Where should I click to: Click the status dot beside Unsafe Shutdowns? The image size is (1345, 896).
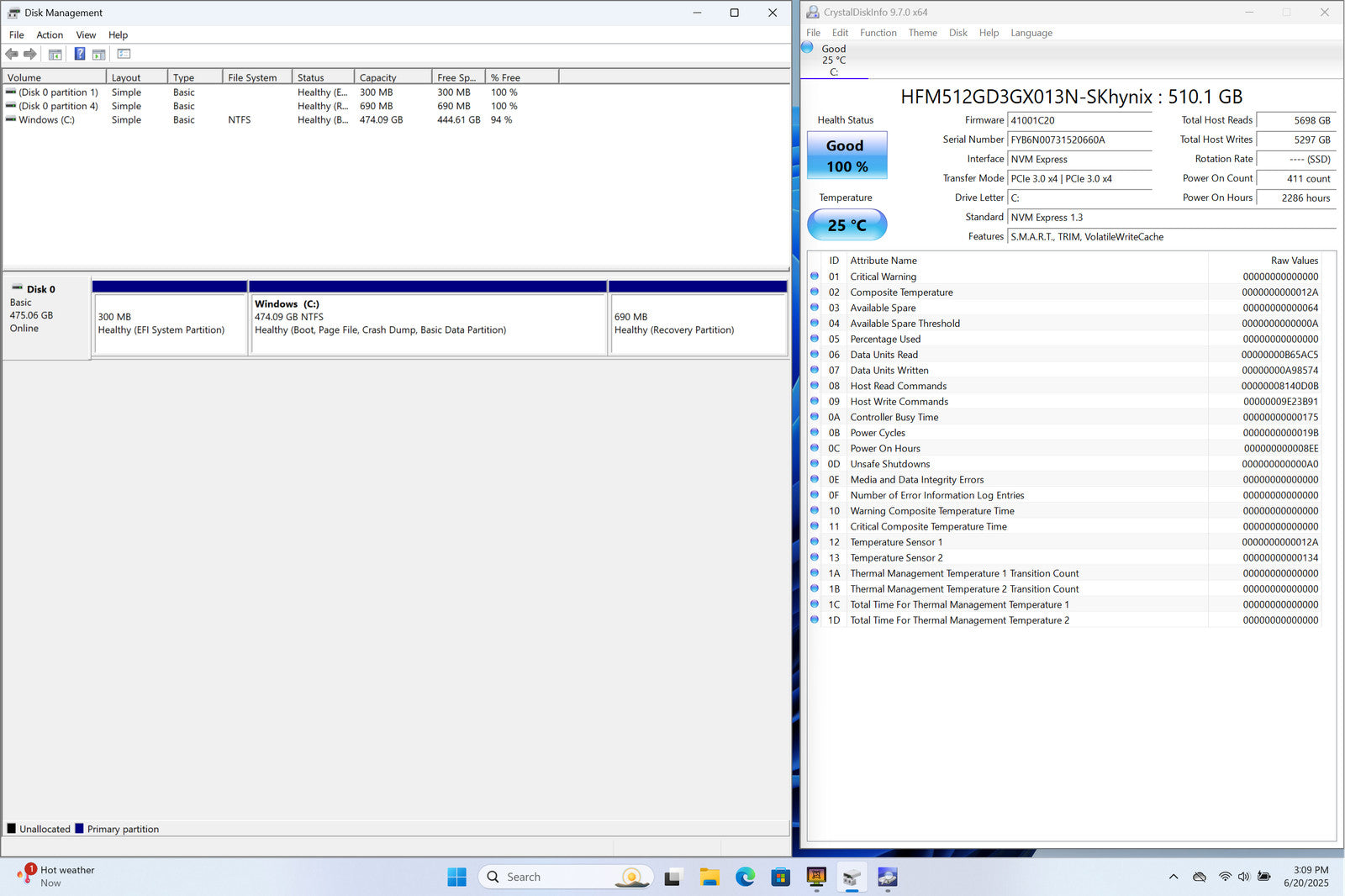pyautogui.click(x=814, y=463)
